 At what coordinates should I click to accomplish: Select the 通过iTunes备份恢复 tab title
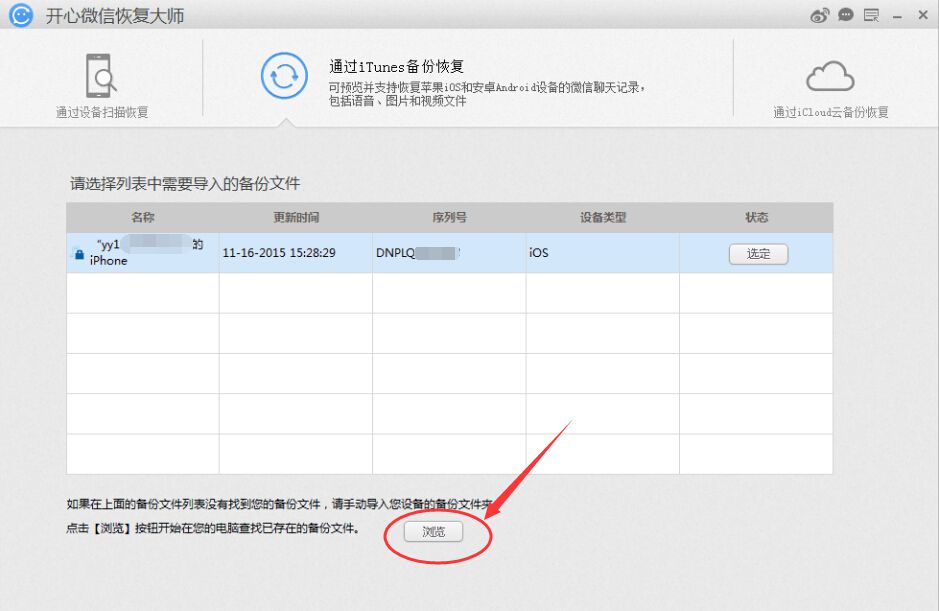click(x=396, y=67)
